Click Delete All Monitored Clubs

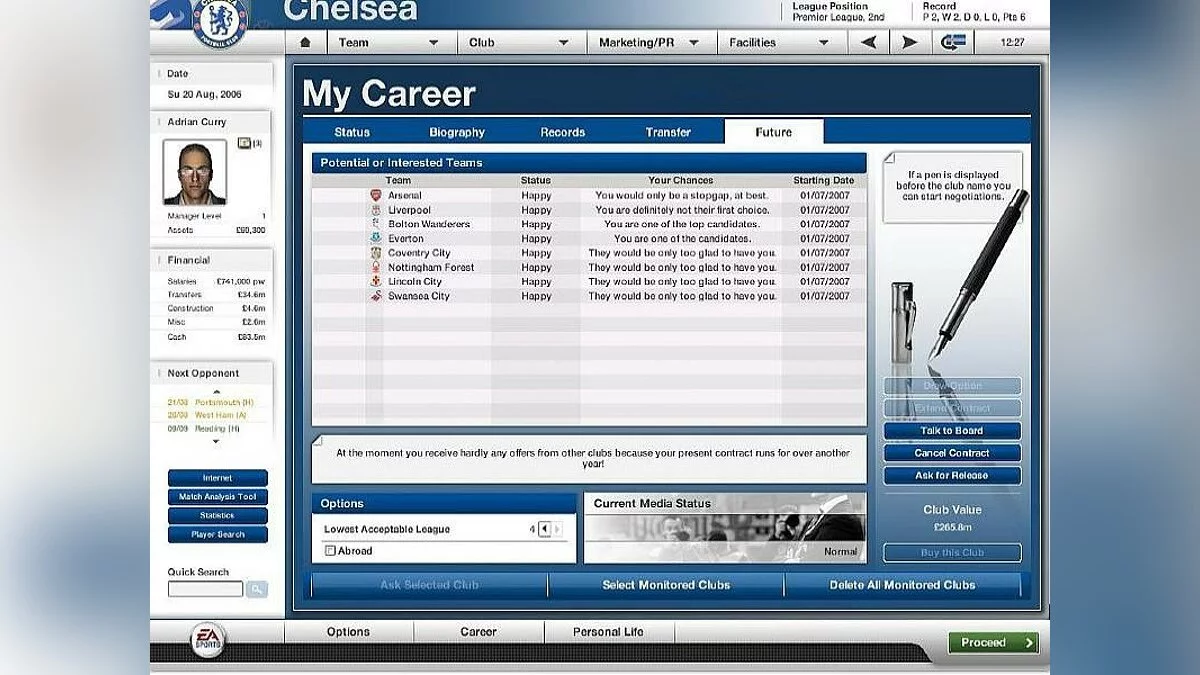902,585
